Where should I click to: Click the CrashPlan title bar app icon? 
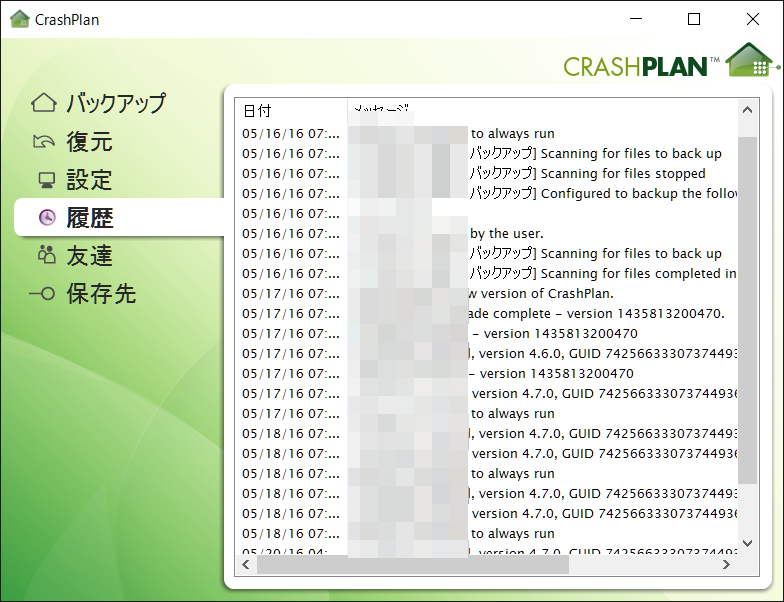pos(20,19)
